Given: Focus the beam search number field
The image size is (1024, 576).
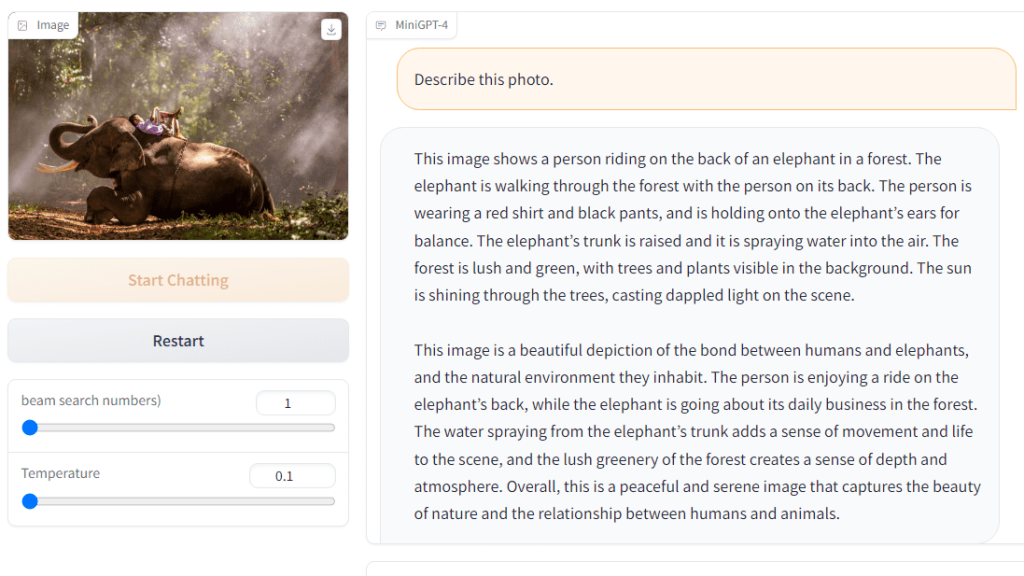Looking at the screenshot, I should coord(295,403).
